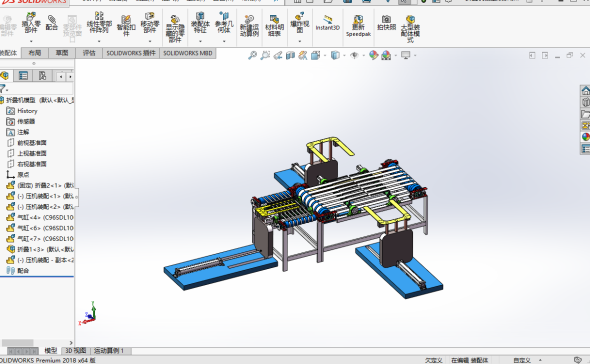The image size is (590, 364).
Task: Select the 模型 model bottom tab
Action: point(50,351)
